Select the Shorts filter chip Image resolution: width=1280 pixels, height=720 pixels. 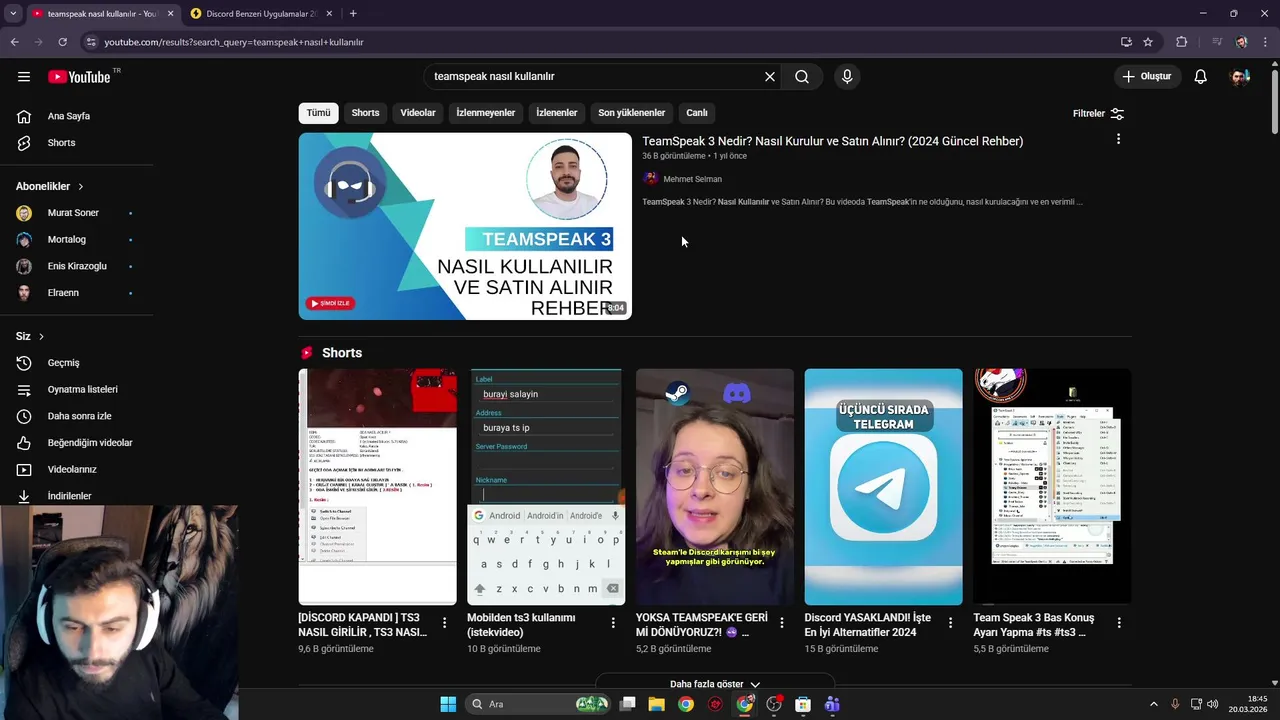click(365, 113)
